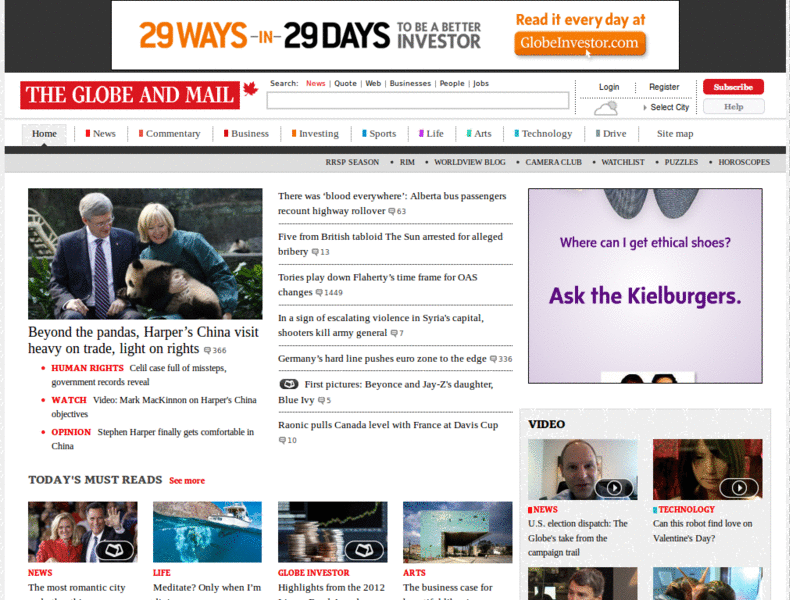Play the U.S. election dispatch video
The image size is (800, 600).
(x=614, y=488)
